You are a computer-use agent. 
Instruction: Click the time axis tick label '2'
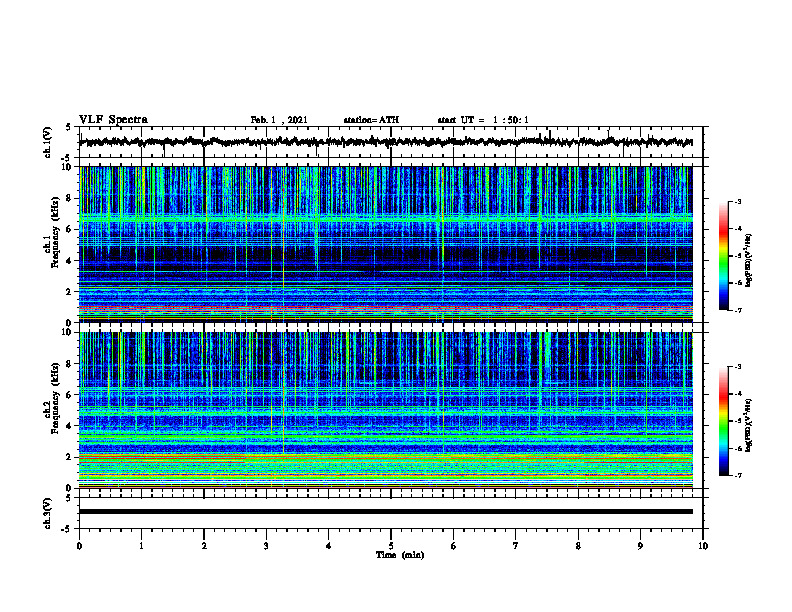point(204,546)
